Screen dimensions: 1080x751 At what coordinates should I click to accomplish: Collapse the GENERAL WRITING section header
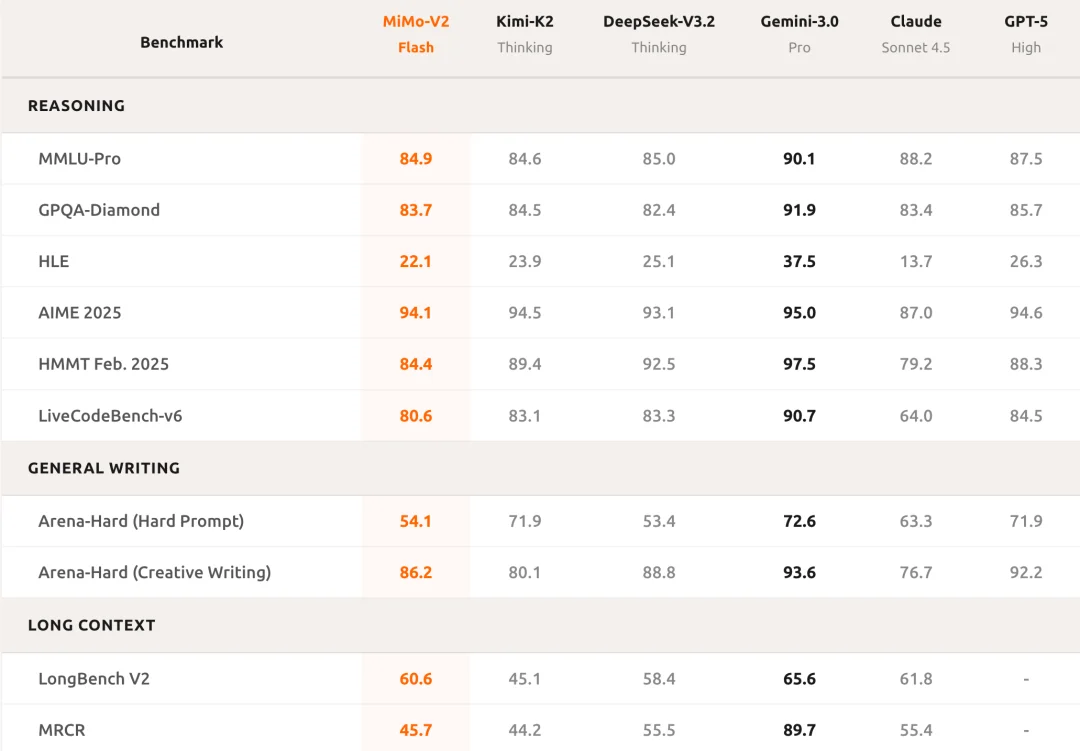tap(104, 468)
